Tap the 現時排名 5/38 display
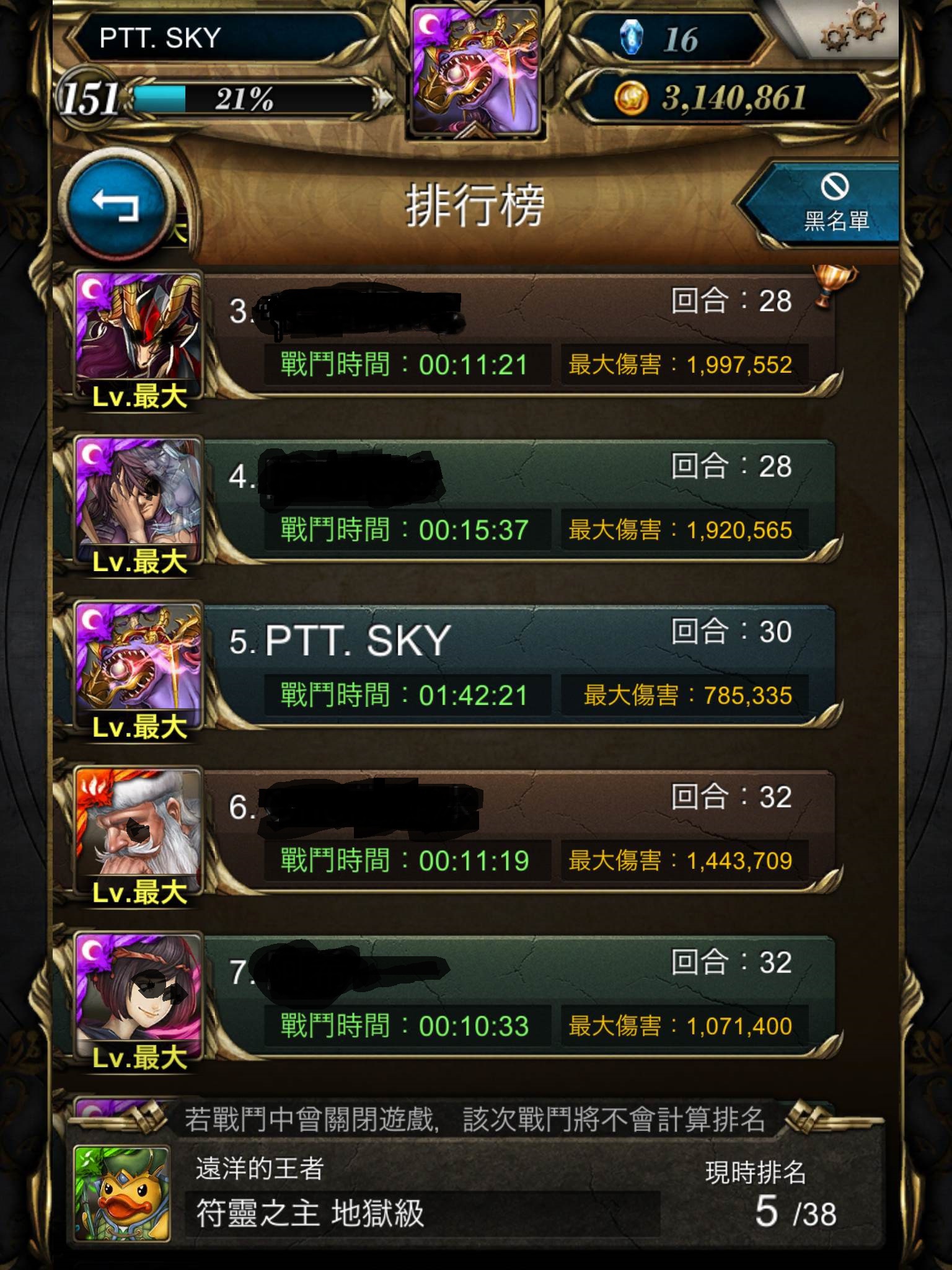Screen dimensions: 952x1270 click(770, 1194)
